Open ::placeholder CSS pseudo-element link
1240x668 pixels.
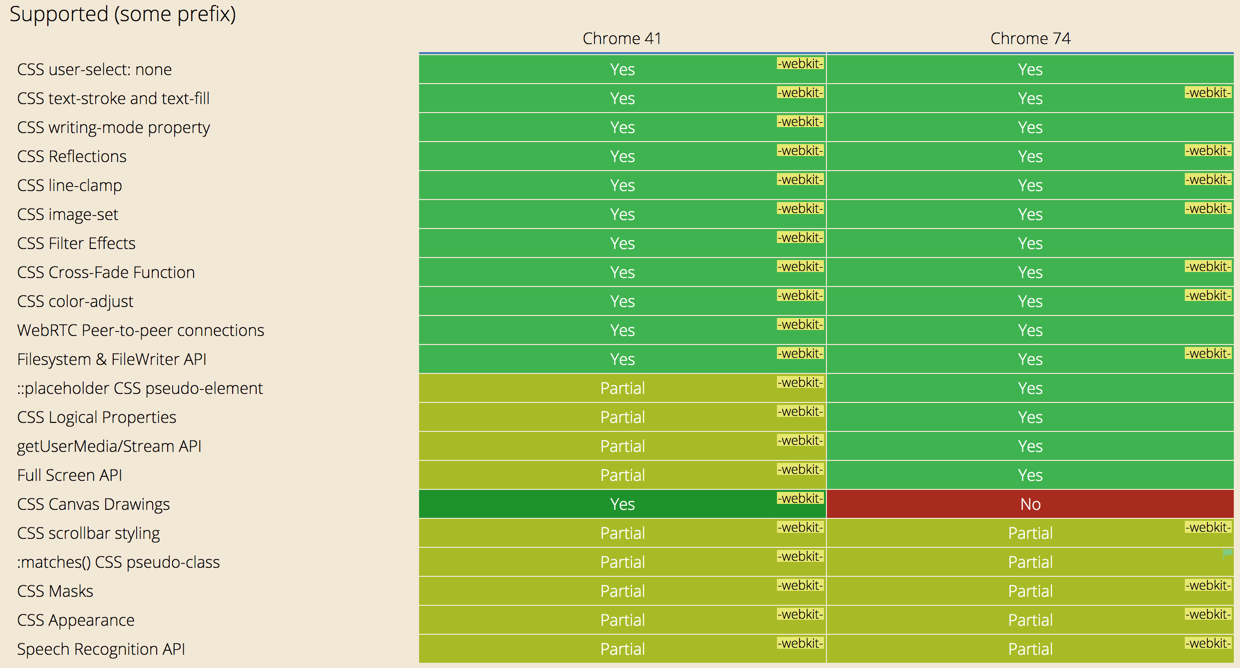[140, 389]
